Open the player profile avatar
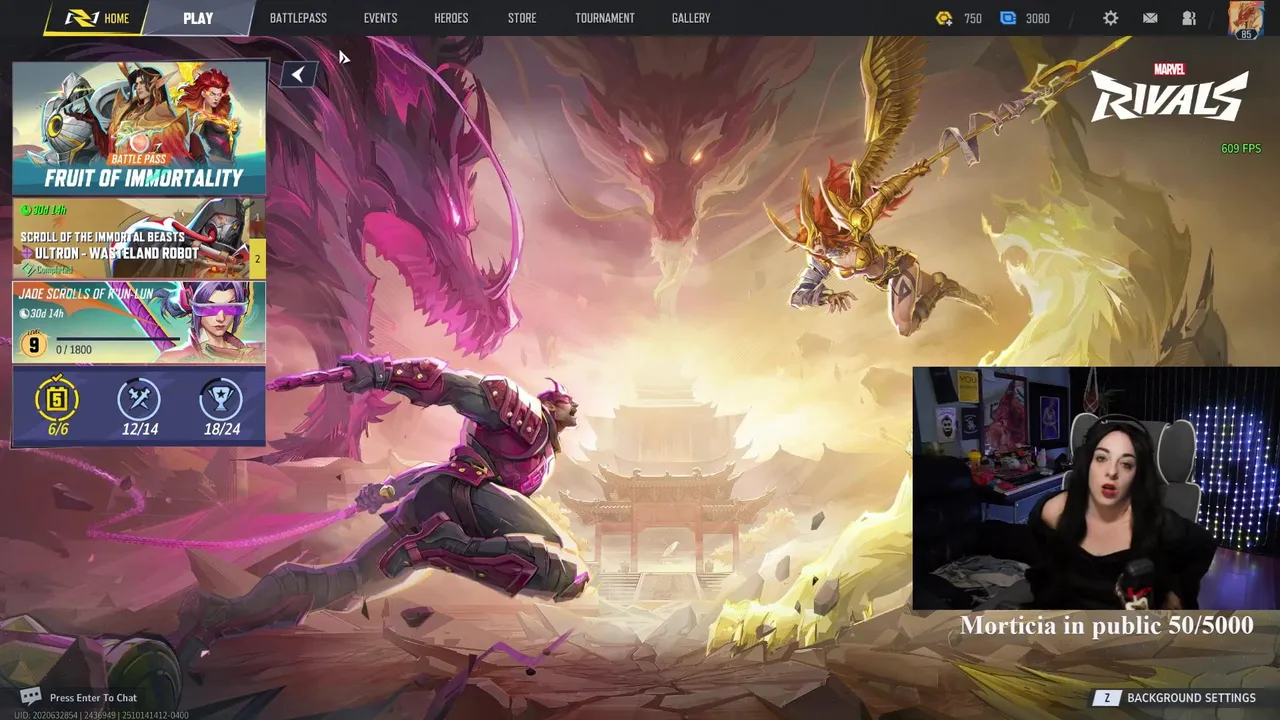This screenshot has height=720, width=1280. (x=1245, y=19)
